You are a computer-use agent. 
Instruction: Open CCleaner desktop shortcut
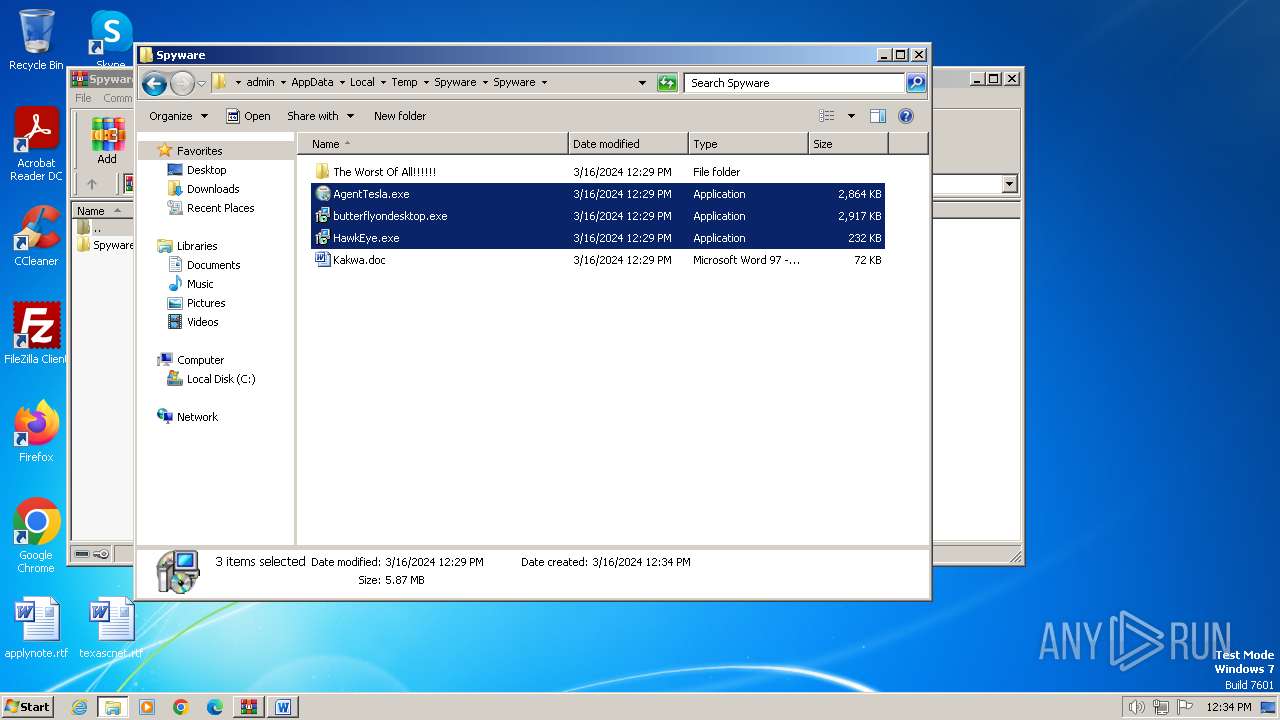[36, 237]
